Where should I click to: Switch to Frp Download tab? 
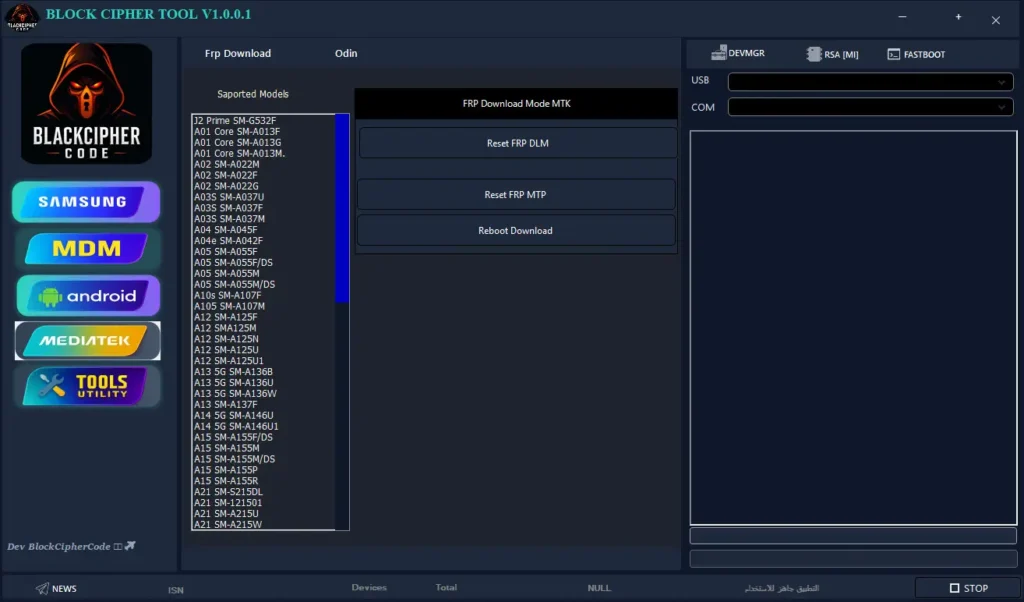pyautogui.click(x=238, y=54)
